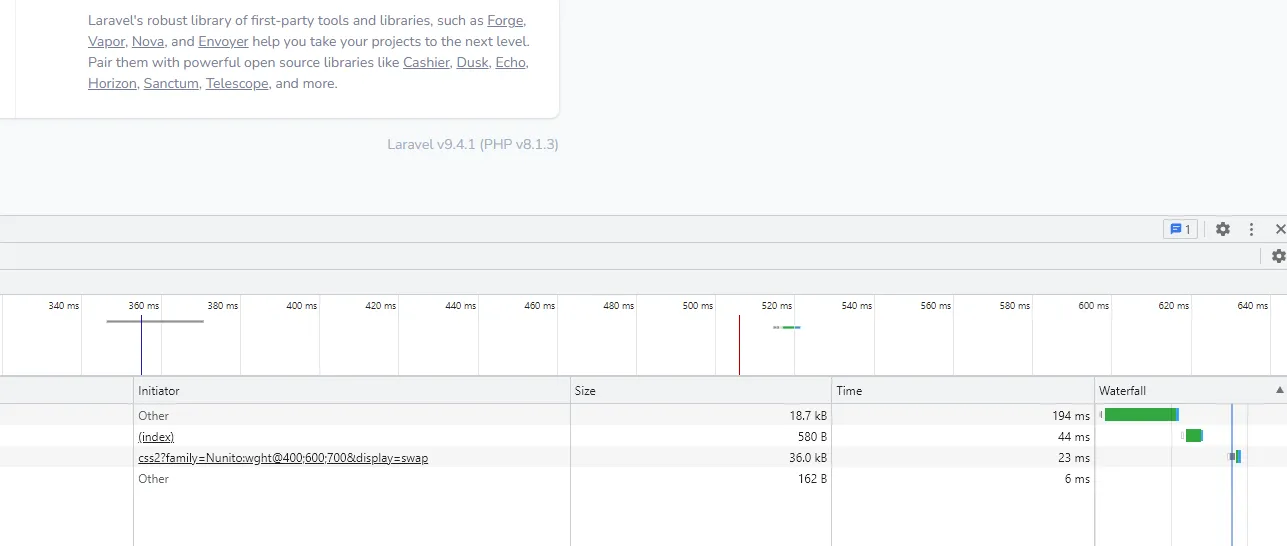Open the Sanctum link
The image size is (1287, 546).
pyautogui.click(x=171, y=83)
